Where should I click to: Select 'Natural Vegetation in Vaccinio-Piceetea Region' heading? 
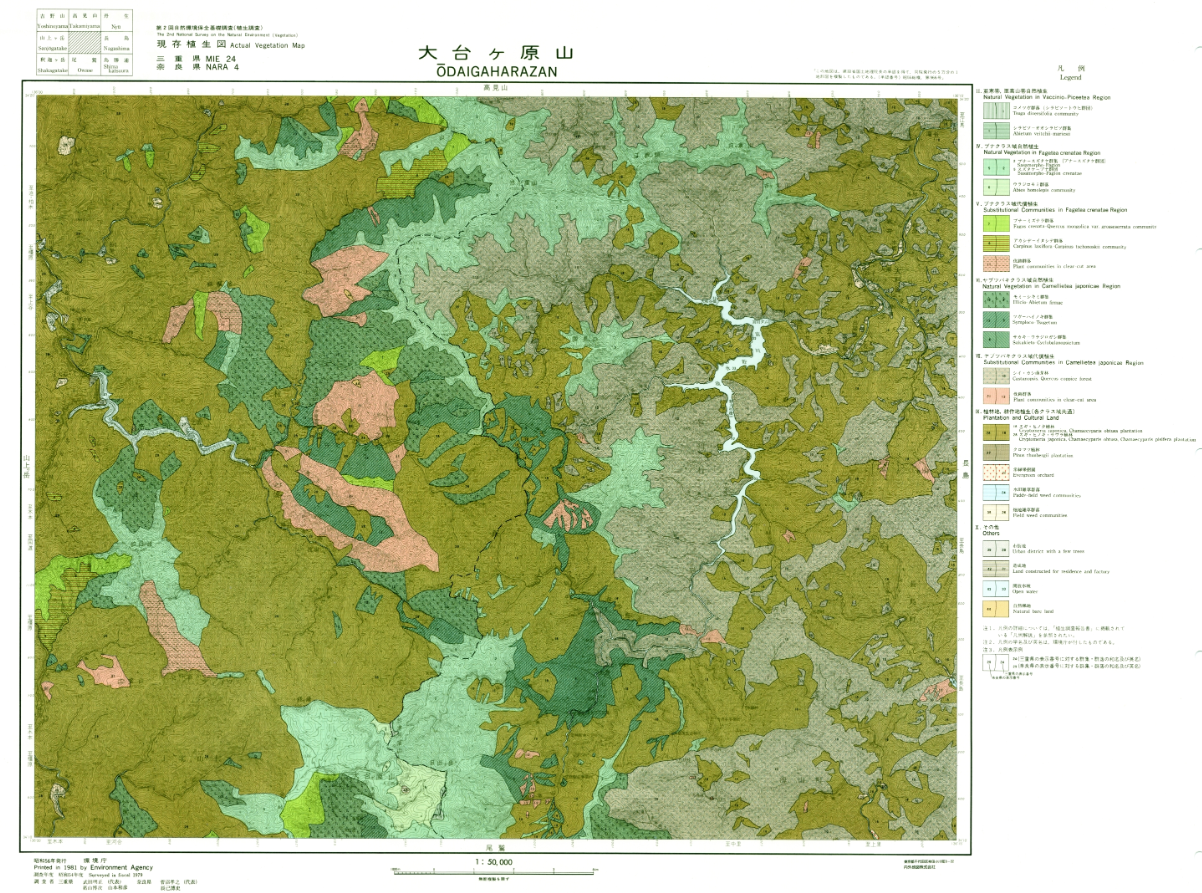(1048, 98)
